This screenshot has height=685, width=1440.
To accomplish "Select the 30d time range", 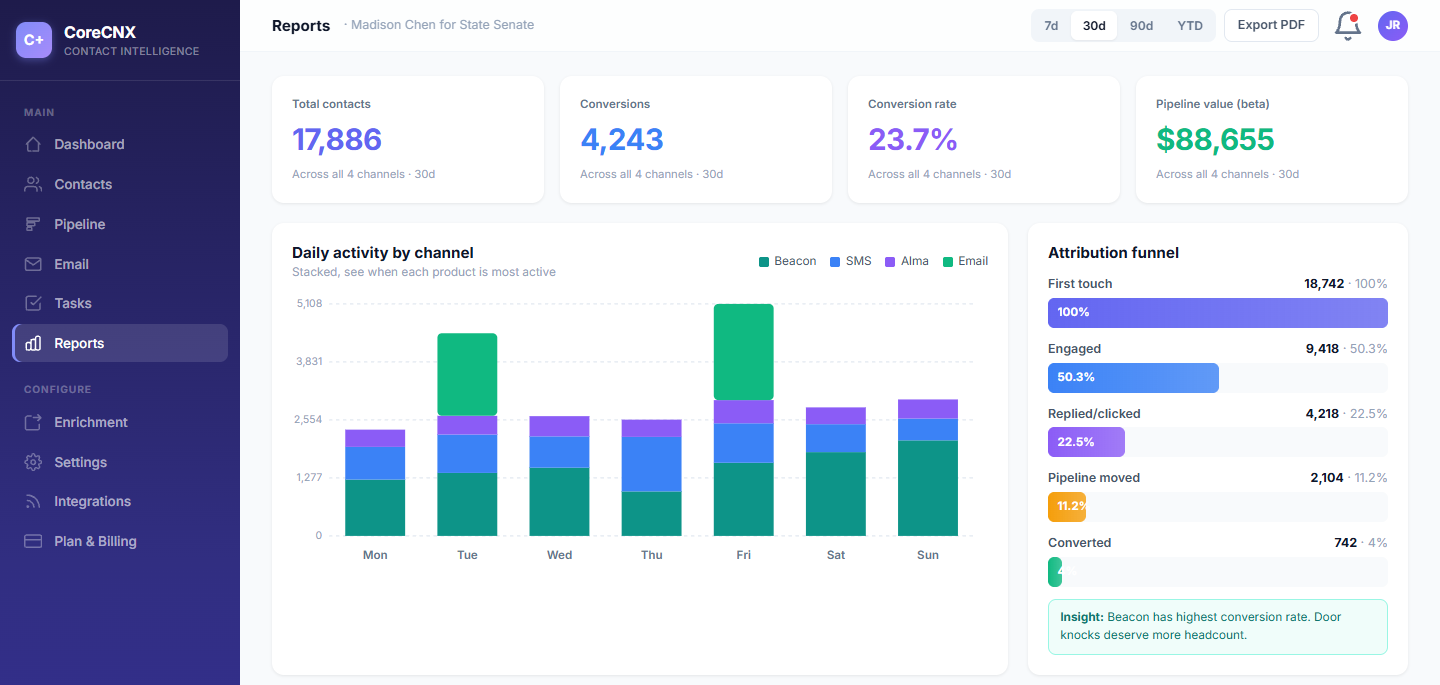I will click(1094, 26).
